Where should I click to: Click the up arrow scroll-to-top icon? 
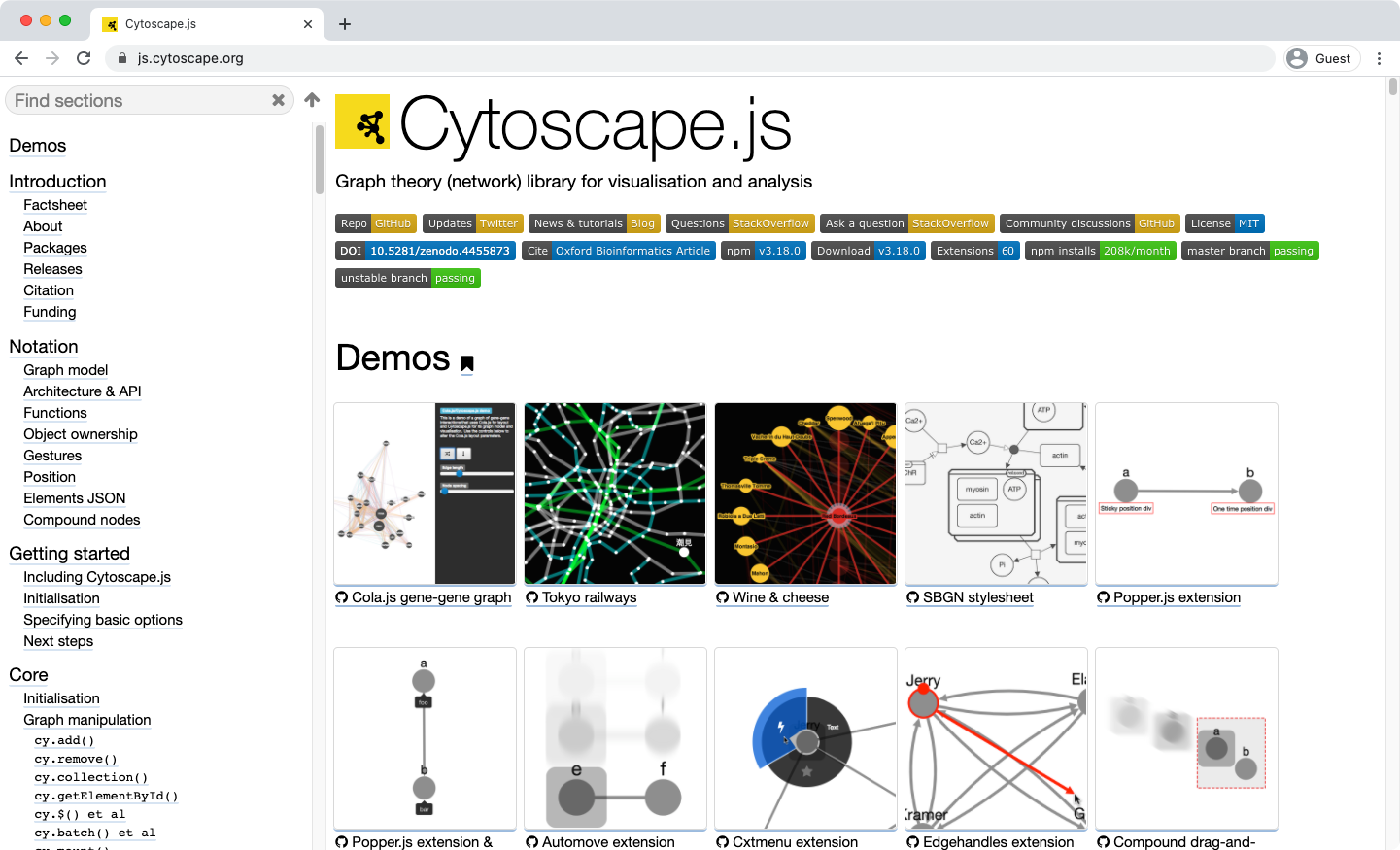(x=312, y=100)
